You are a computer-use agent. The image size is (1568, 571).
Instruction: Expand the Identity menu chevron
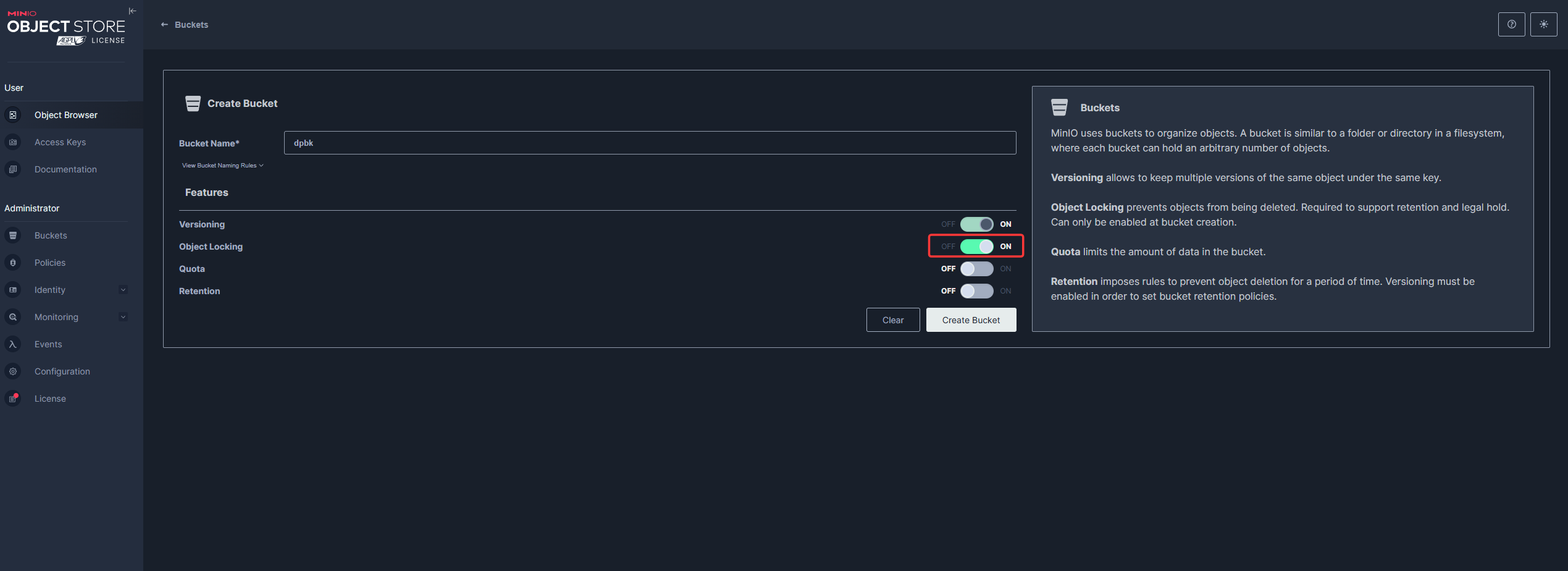pyautogui.click(x=123, y=290)
